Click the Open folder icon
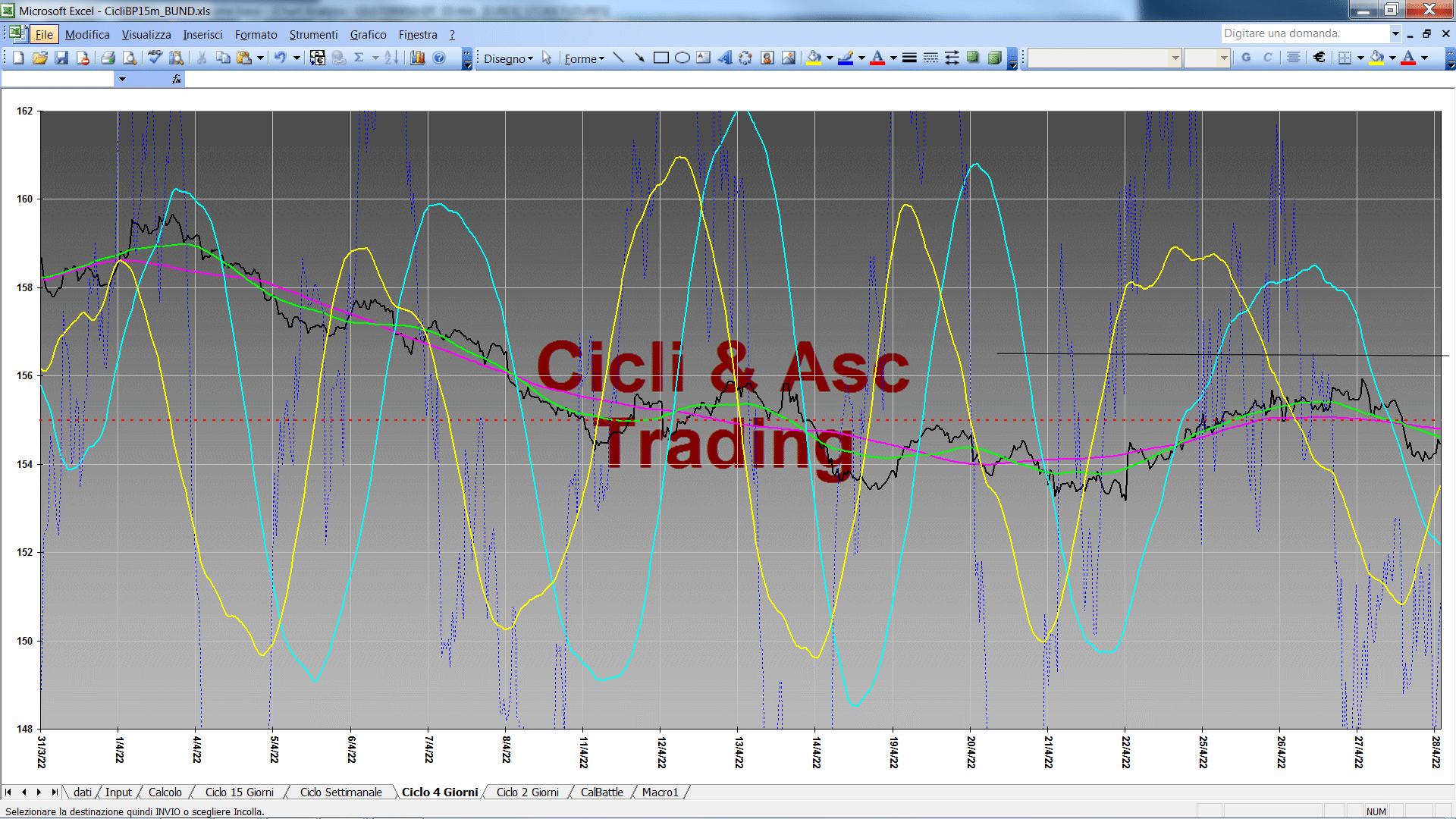The width and height of the screenshot is (1456, 819). (40, 58)
